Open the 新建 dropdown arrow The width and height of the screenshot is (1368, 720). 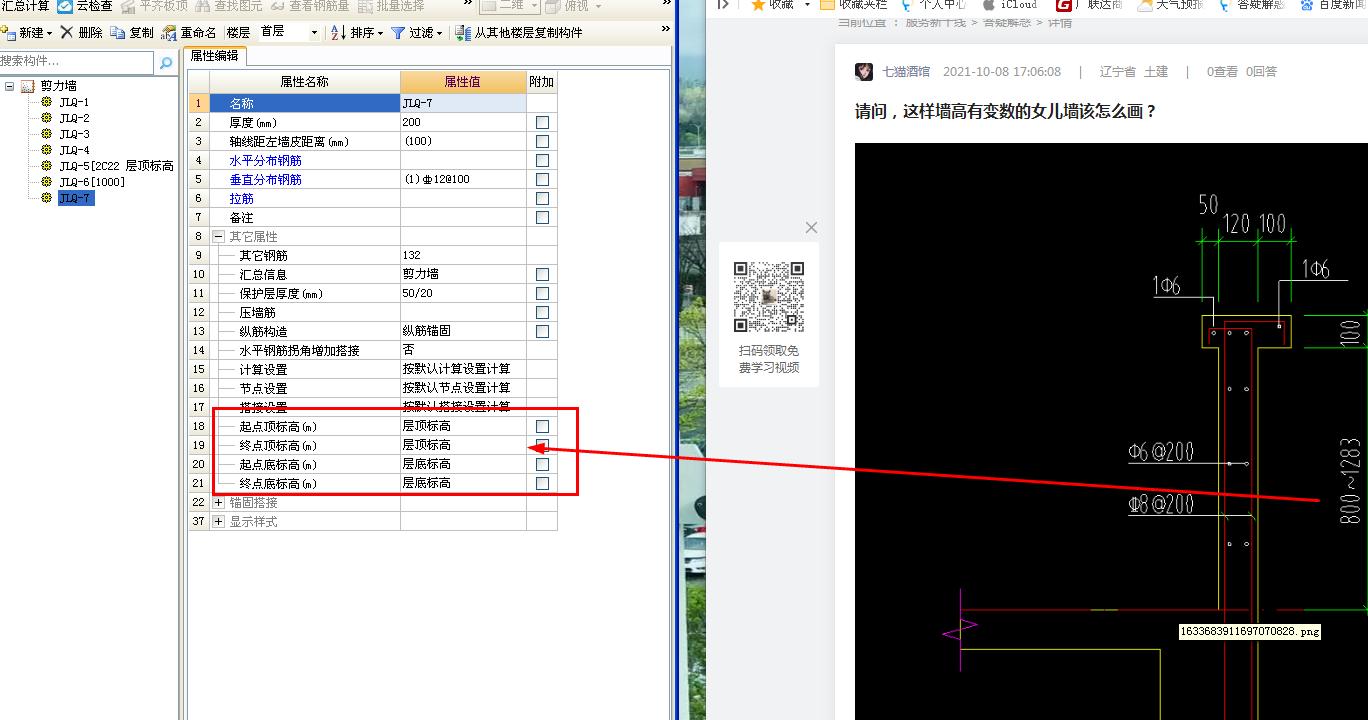click(x=50, y=33)
